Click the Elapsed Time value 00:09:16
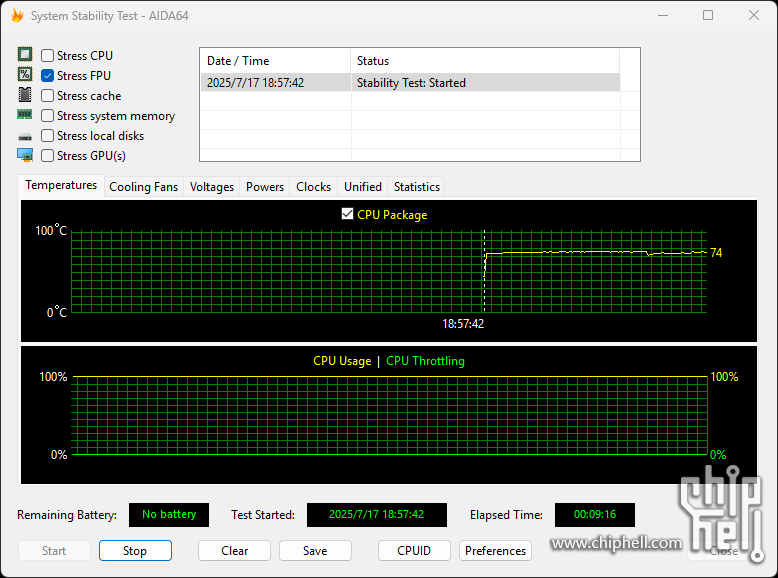 (x=595, y=514)
